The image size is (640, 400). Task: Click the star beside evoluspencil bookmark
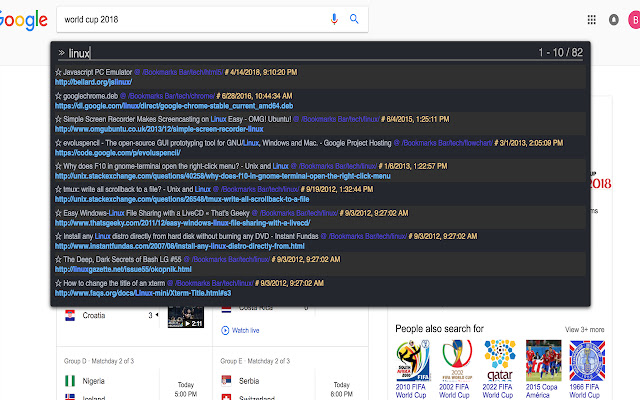click(58, 143)
